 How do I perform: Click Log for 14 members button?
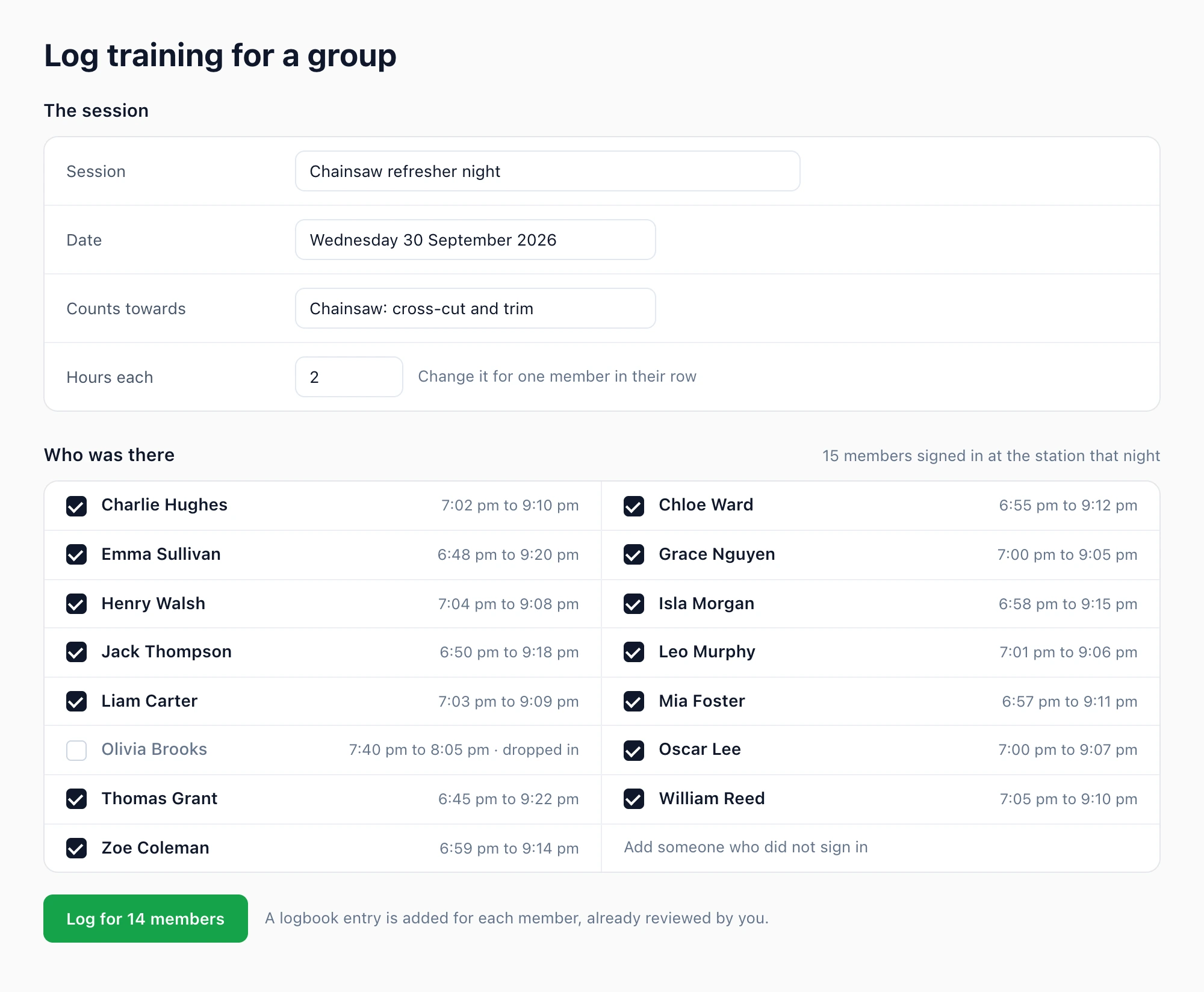(x=146, y=919)
